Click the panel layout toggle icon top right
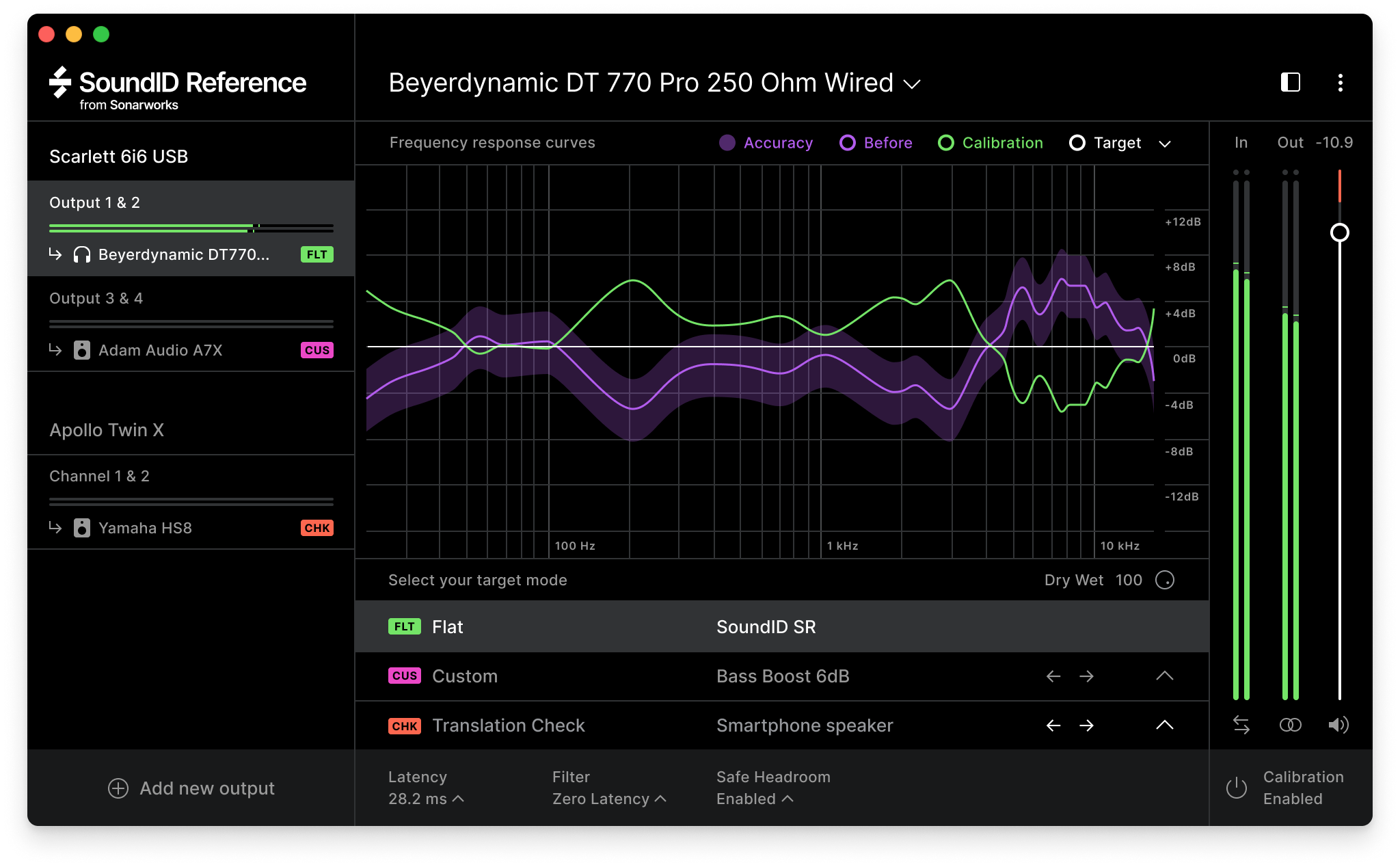This screenshot has height=867, width=1400. 1290,82
